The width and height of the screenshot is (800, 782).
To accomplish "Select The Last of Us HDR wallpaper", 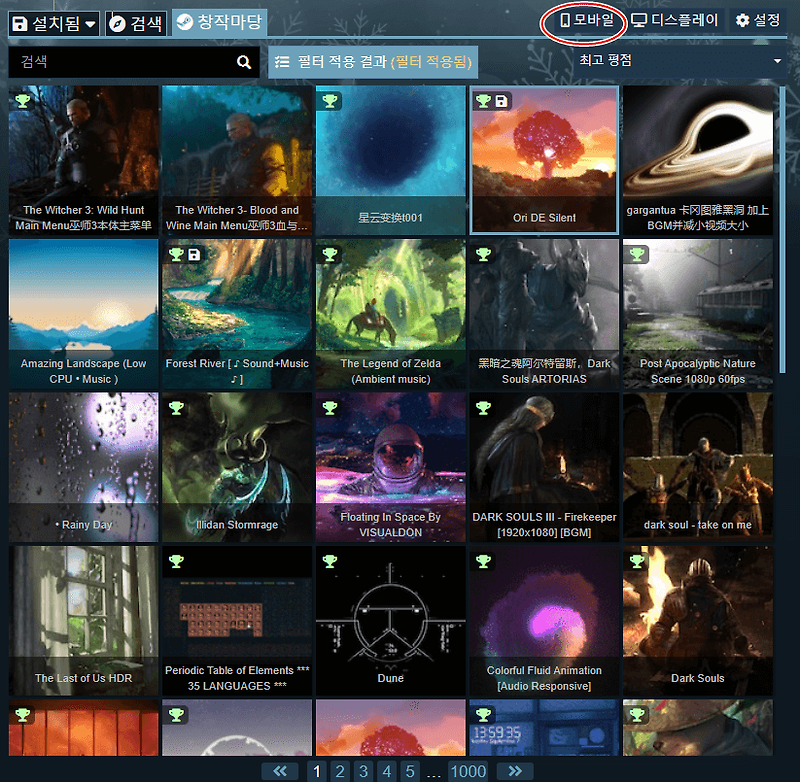I will pos(84,621).
